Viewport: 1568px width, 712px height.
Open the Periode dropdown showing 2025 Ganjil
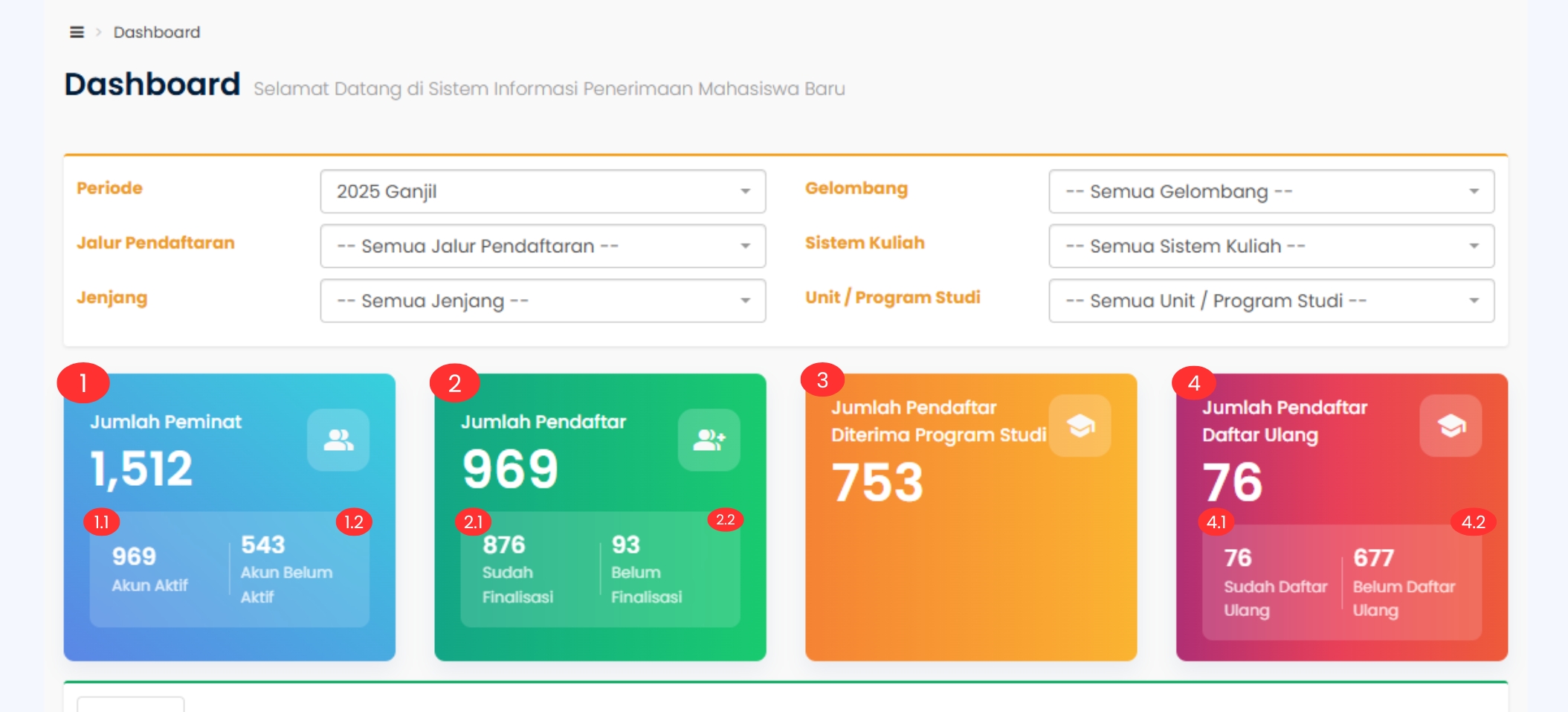coord(543,191)
